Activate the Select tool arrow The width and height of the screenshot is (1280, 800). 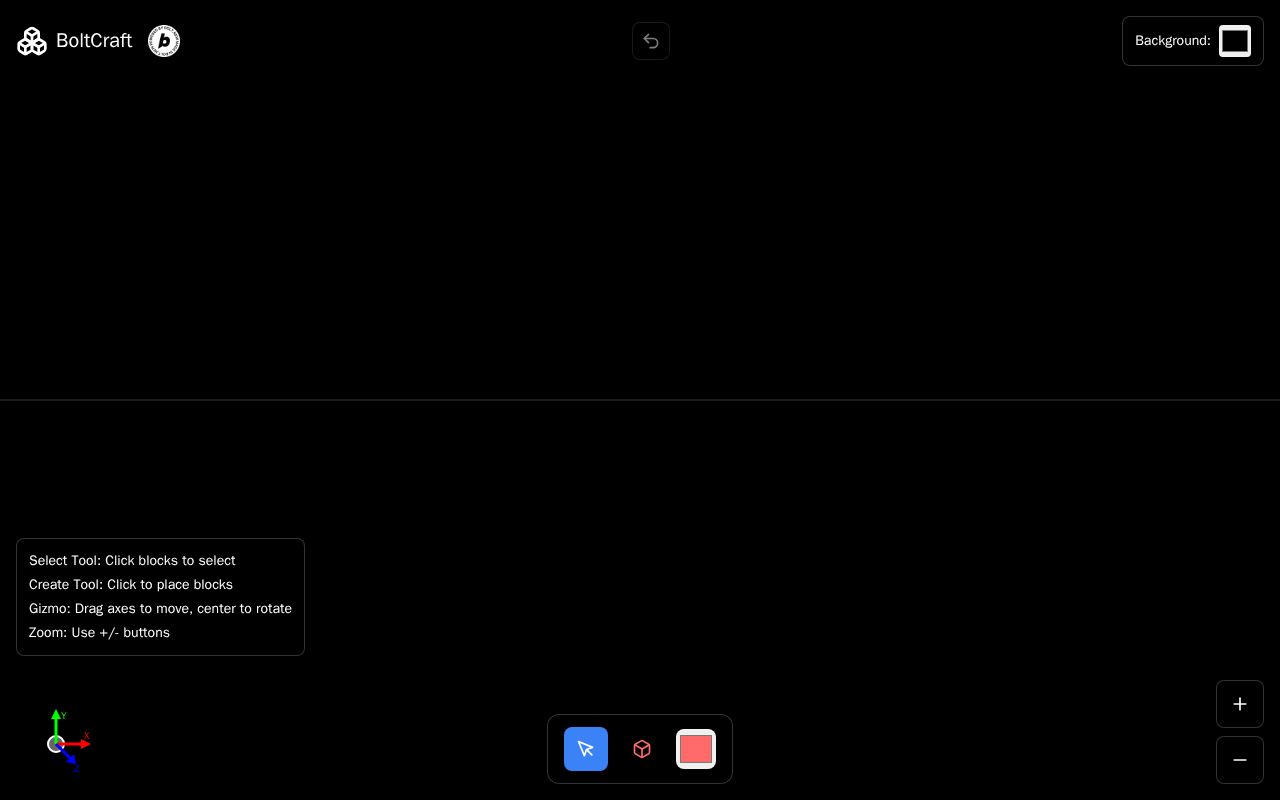586,749
